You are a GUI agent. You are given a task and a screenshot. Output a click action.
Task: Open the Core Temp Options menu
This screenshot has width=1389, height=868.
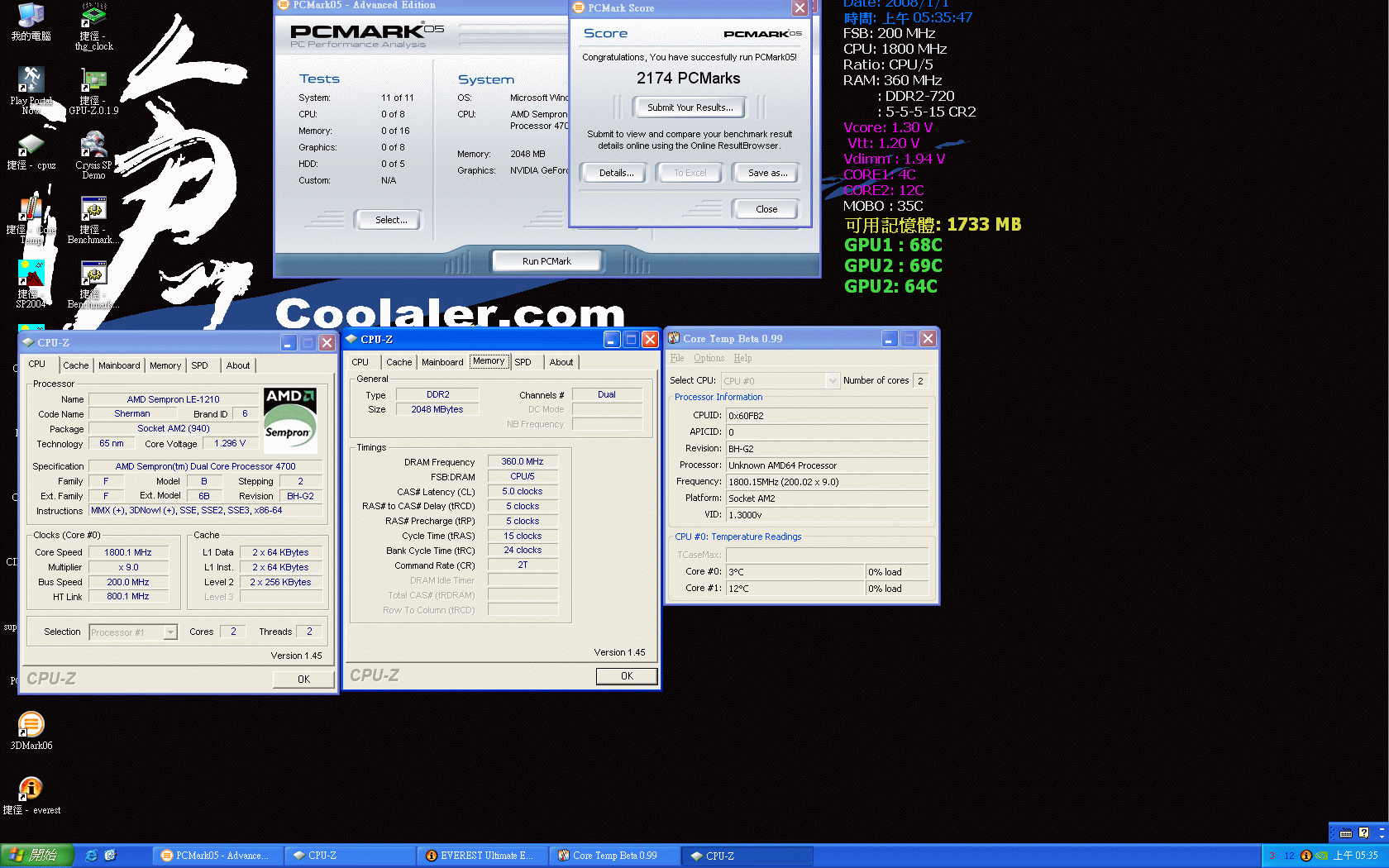point(709,358)
